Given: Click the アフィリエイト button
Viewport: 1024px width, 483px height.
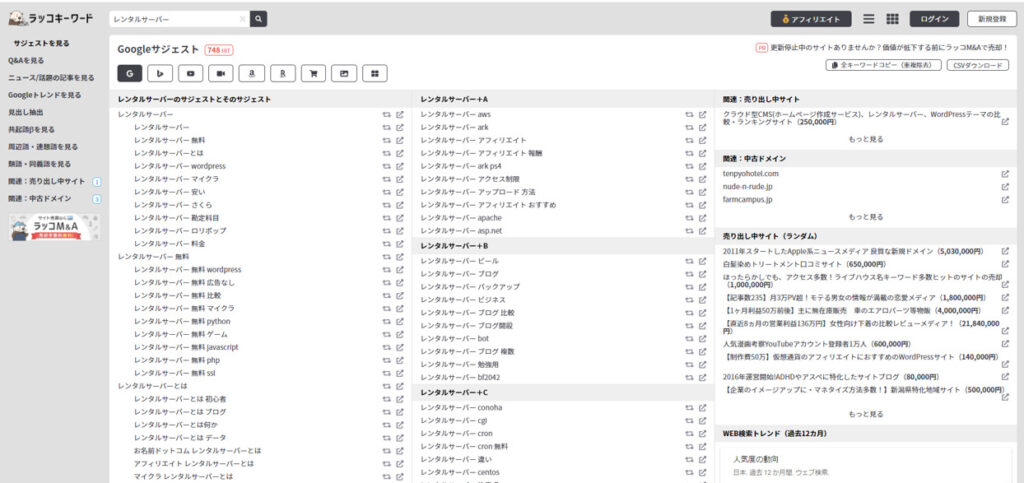Looking at the screenshot, I should (810, 19).
